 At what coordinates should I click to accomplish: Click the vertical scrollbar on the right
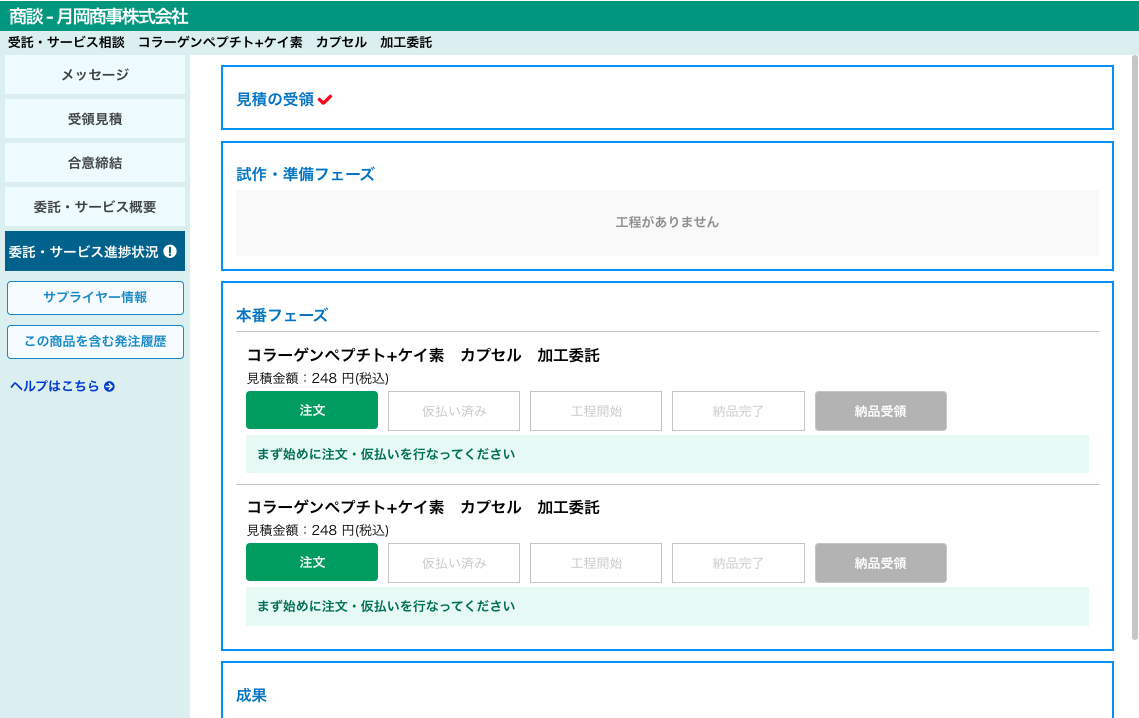click(x=1134, y=350)
